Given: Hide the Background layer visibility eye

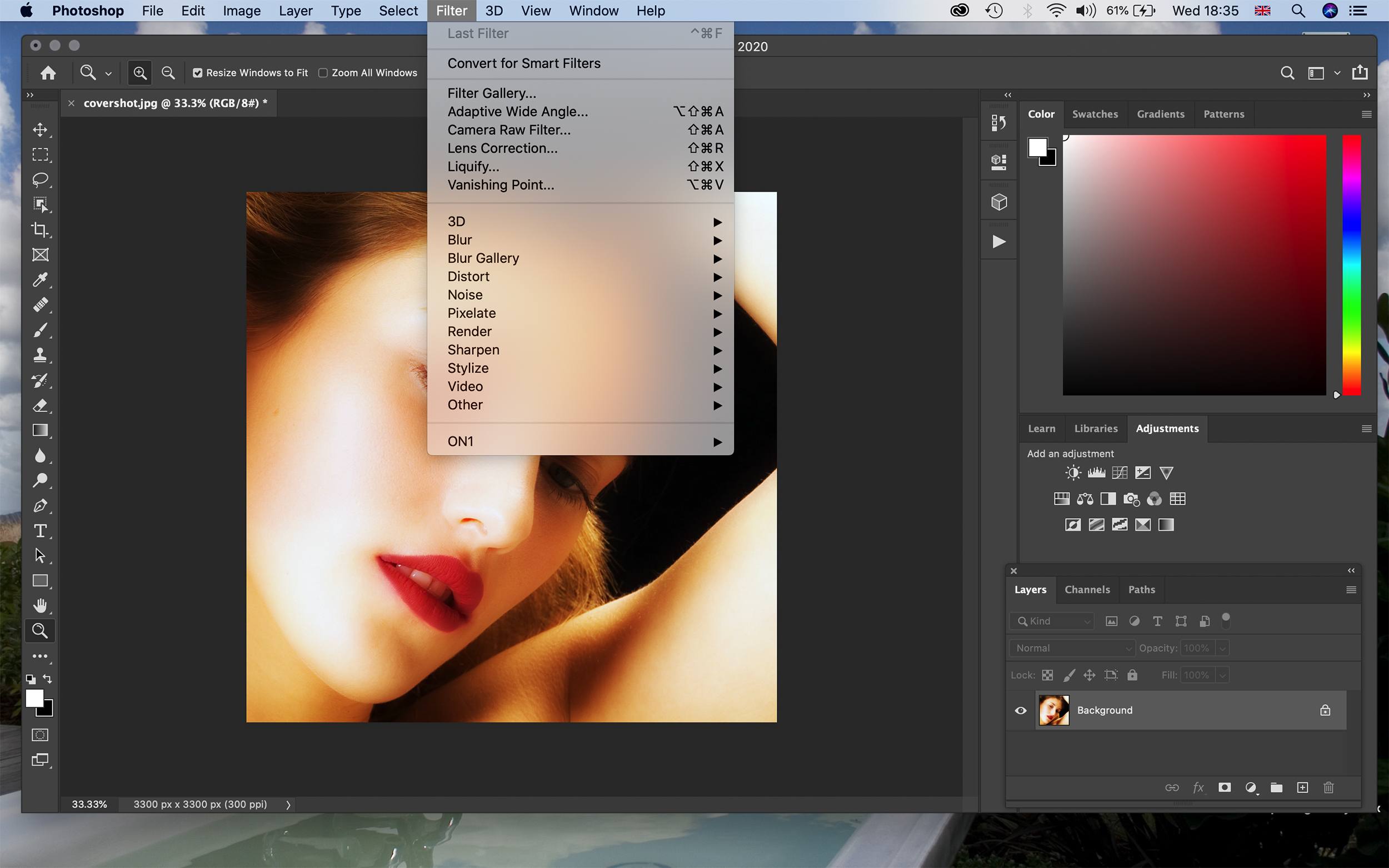Looking at the screenshot, I should [x=1021, y=710].
